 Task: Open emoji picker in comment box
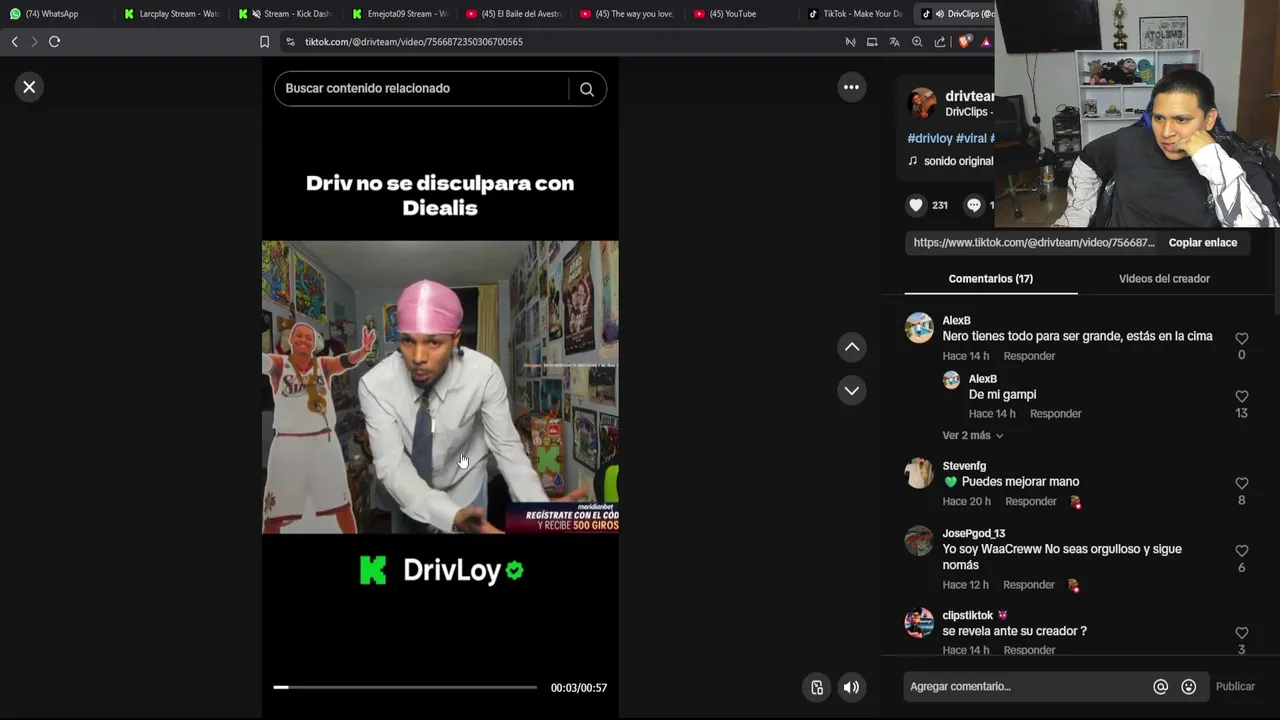pyautogui.click(x=1189, y=687)
